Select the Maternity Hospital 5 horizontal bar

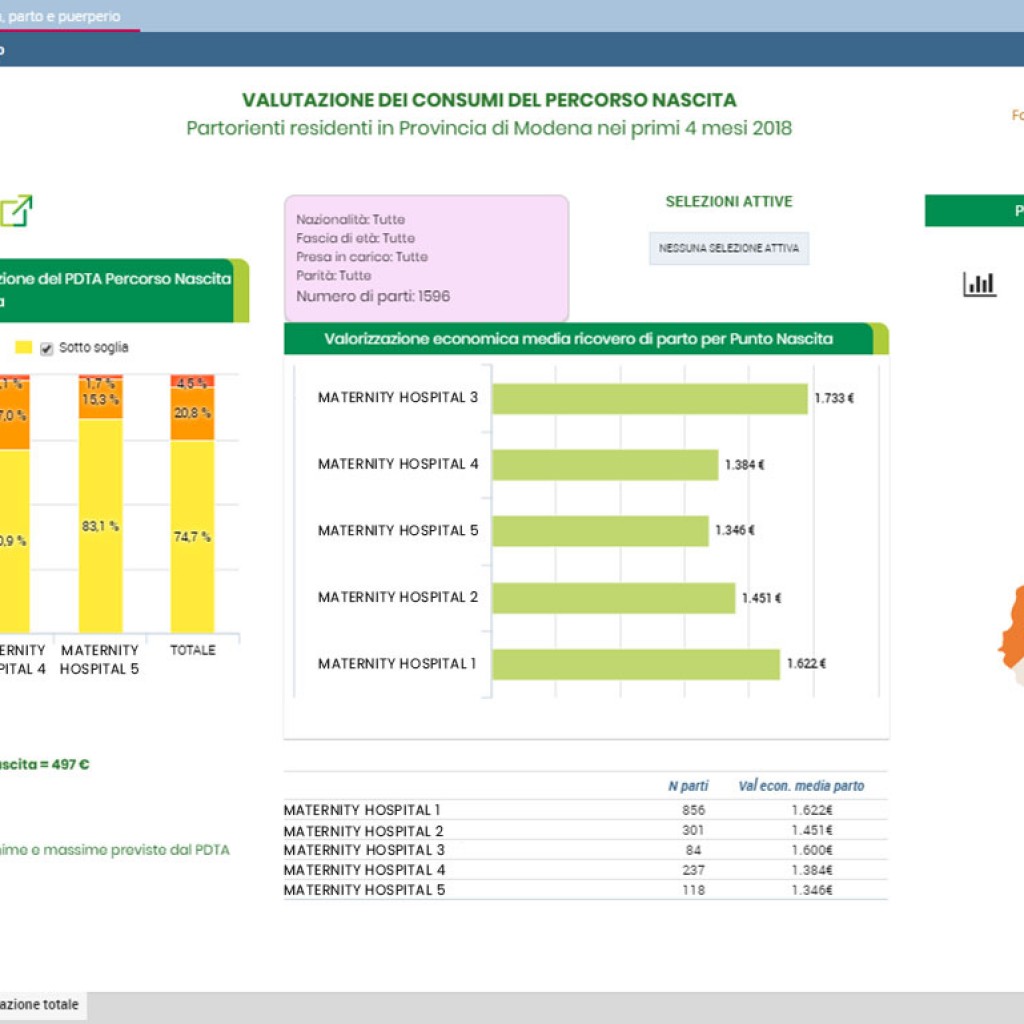600,531
